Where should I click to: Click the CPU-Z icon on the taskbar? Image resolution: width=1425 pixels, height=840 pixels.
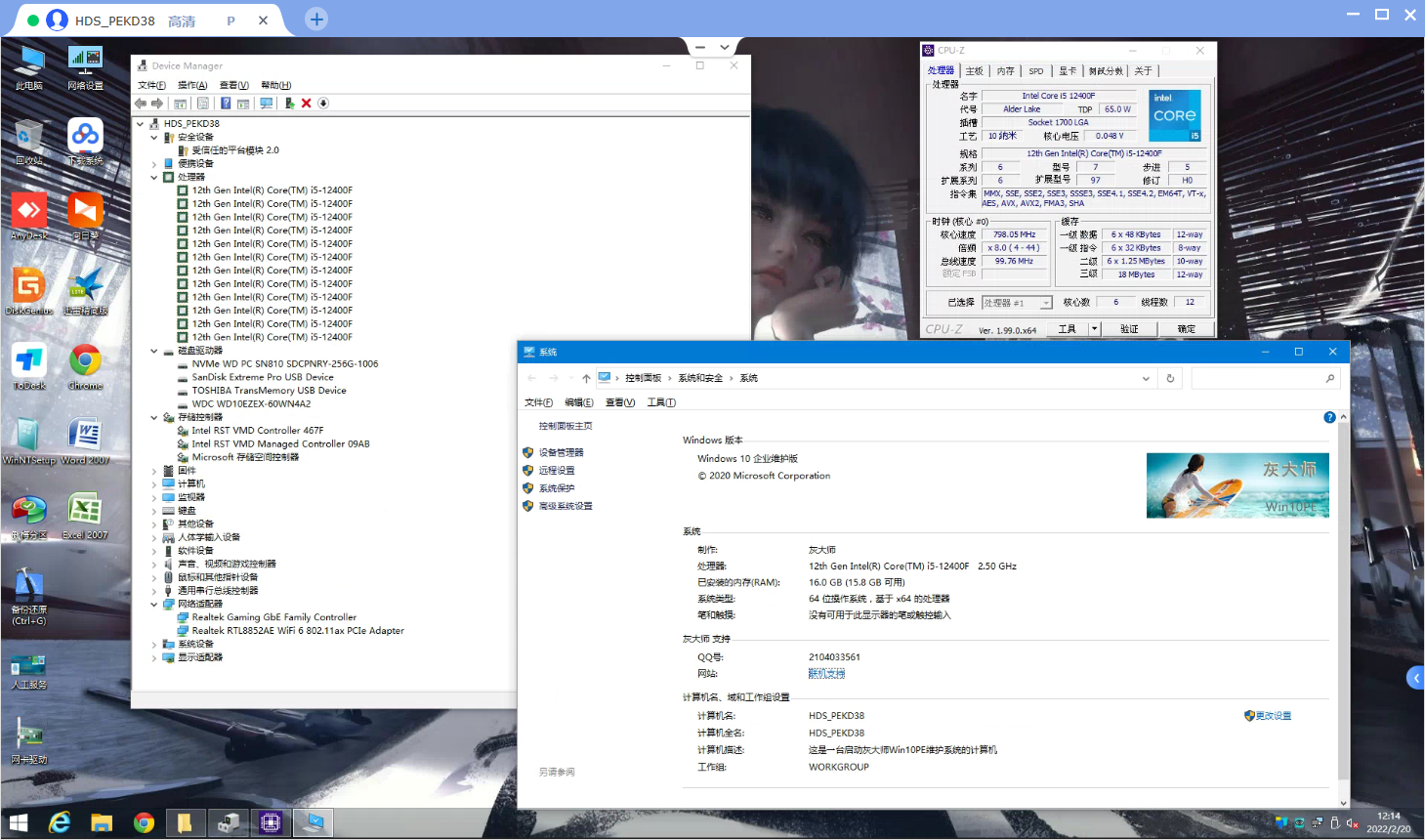[271, 823]
